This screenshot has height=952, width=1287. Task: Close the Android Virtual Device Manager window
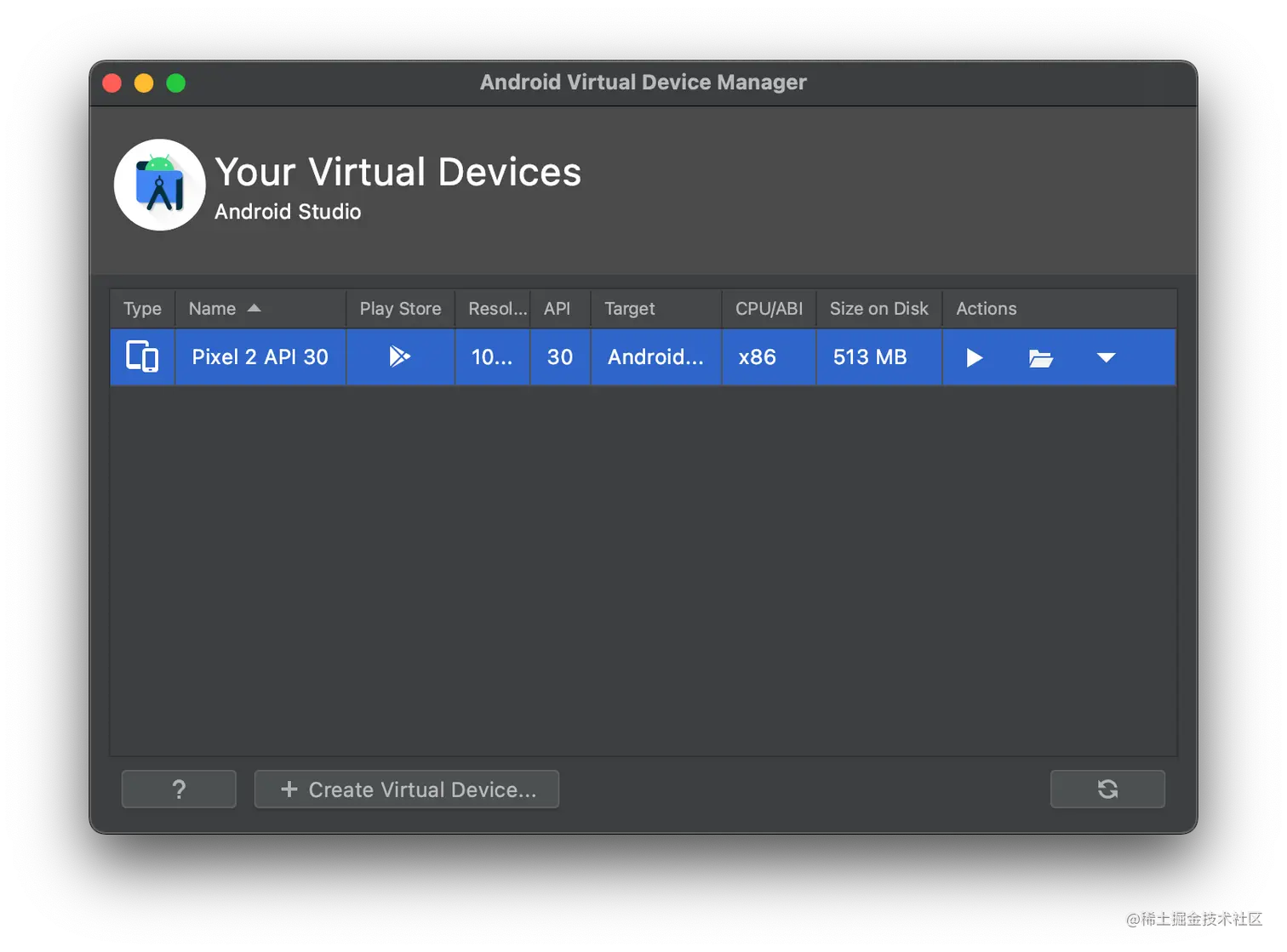[112, 83]
